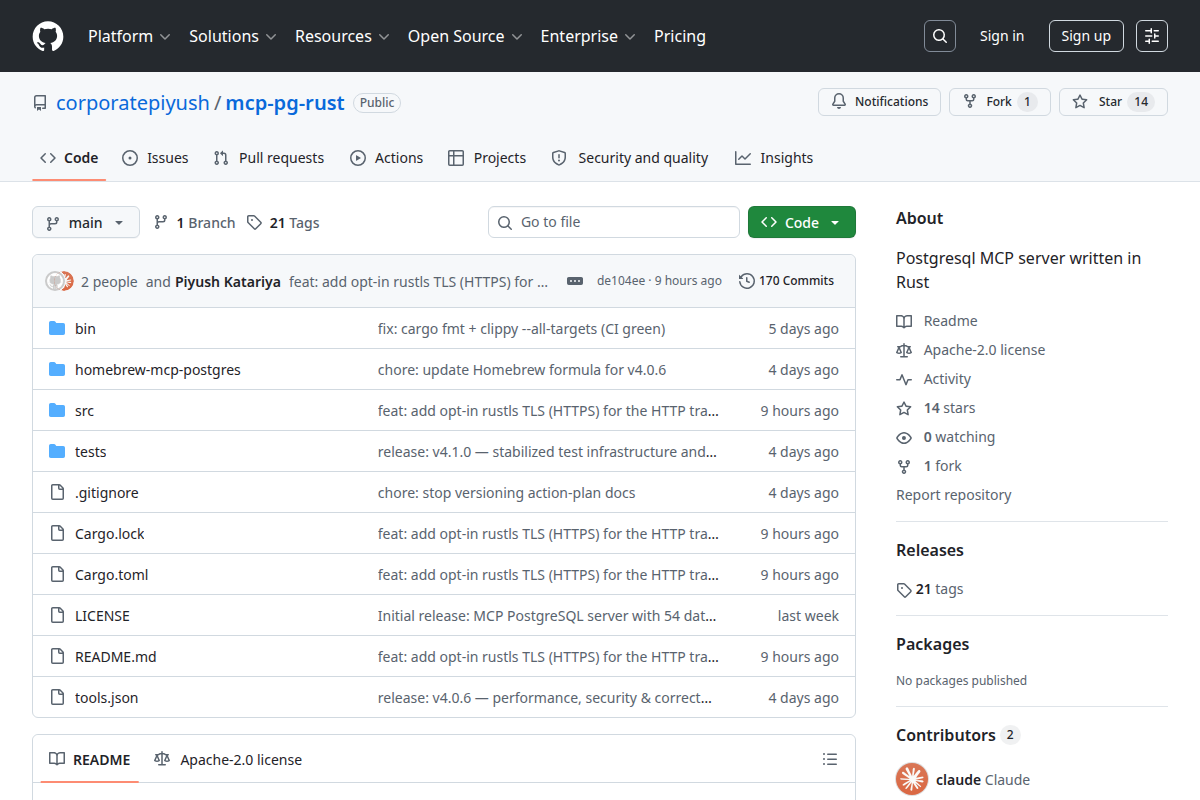Open the main branch selector dropdown
This screenshot has width=1200, height=800.
coord(86,222)
